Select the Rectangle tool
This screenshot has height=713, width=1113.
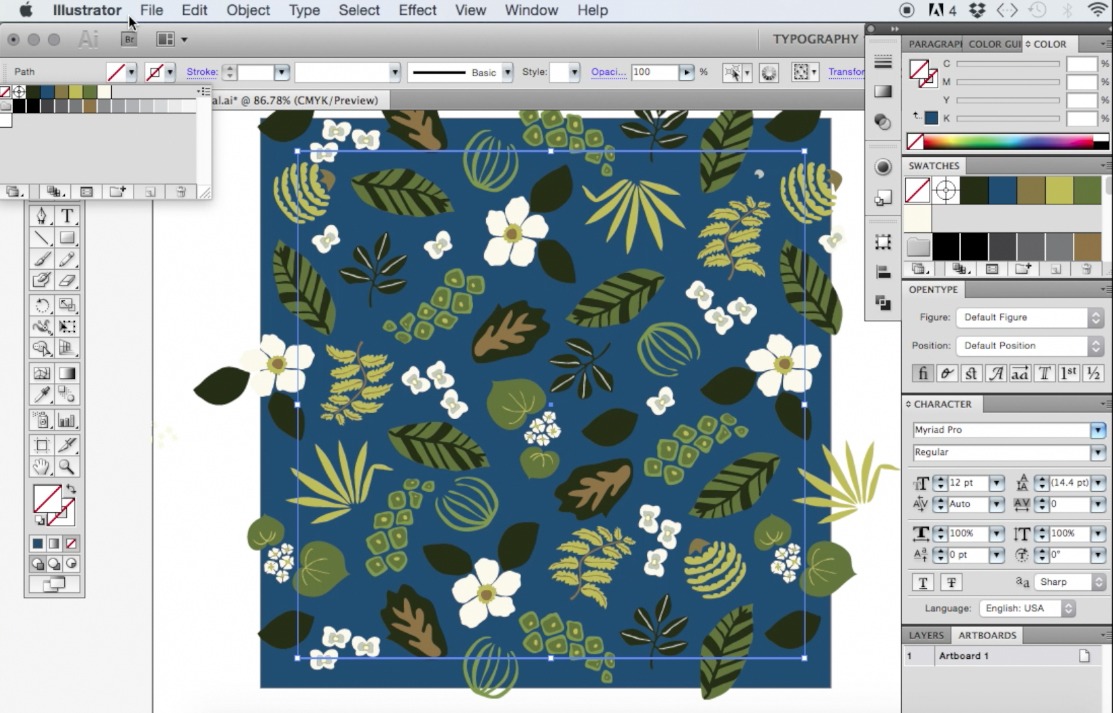pyautogui.click(x=67, y=238)
